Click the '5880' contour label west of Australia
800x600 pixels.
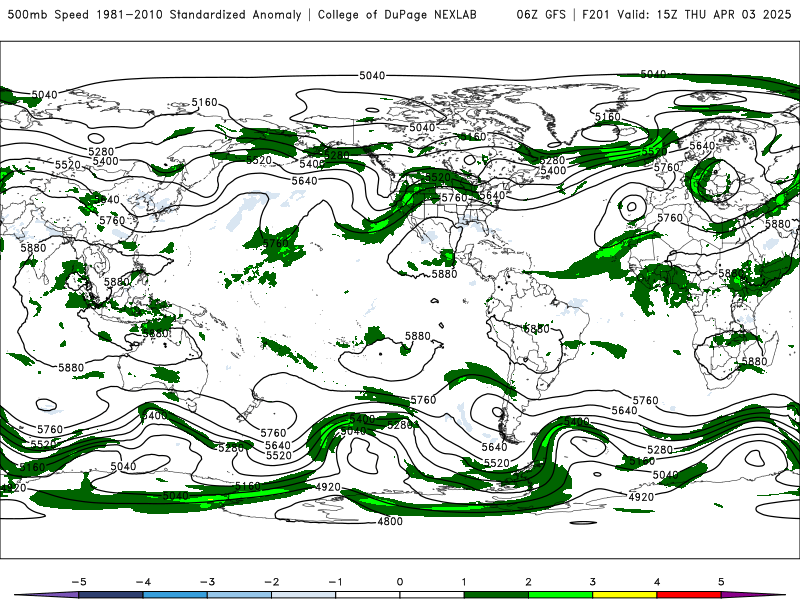pyautogui.click(x=71, y=367)
